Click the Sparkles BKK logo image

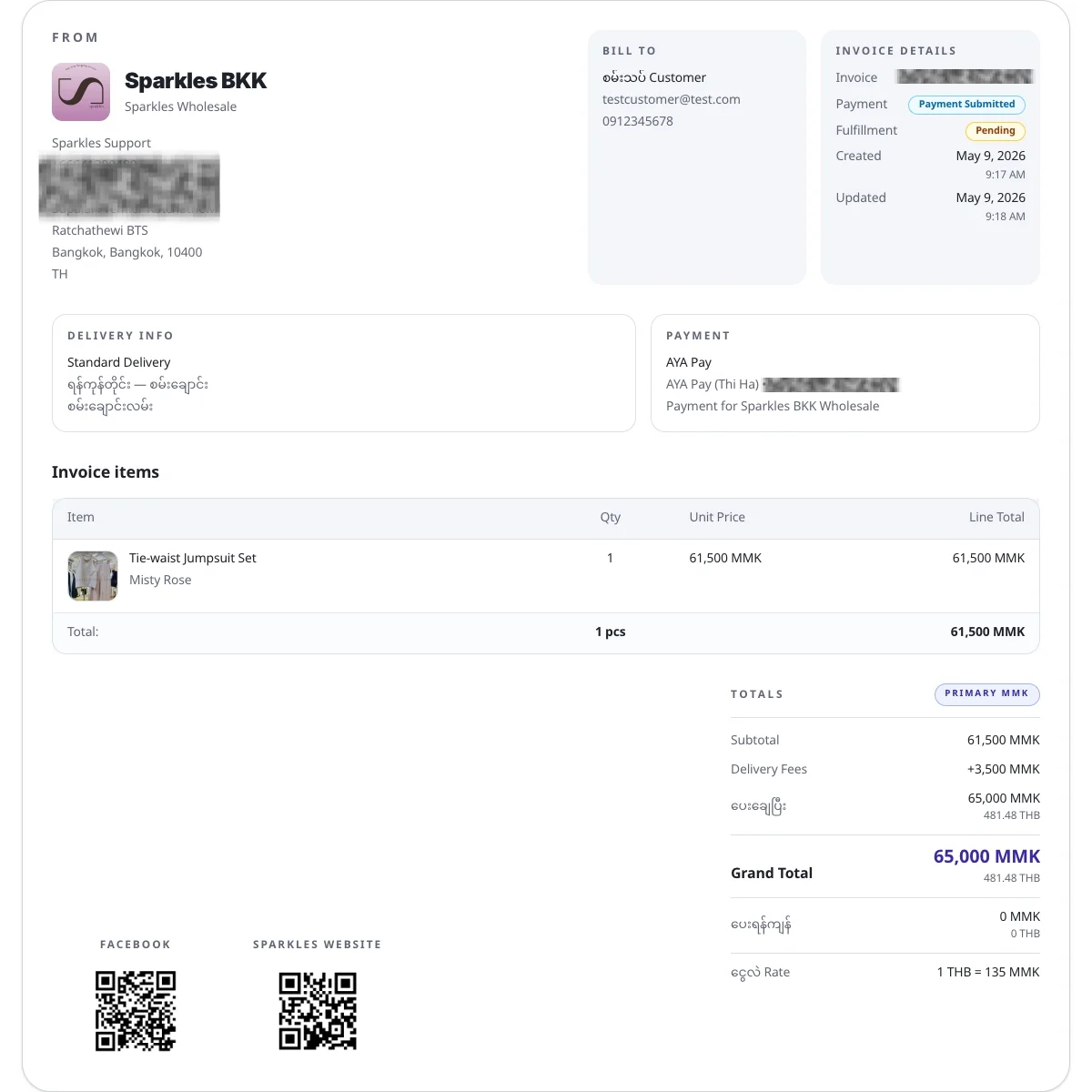81,92
